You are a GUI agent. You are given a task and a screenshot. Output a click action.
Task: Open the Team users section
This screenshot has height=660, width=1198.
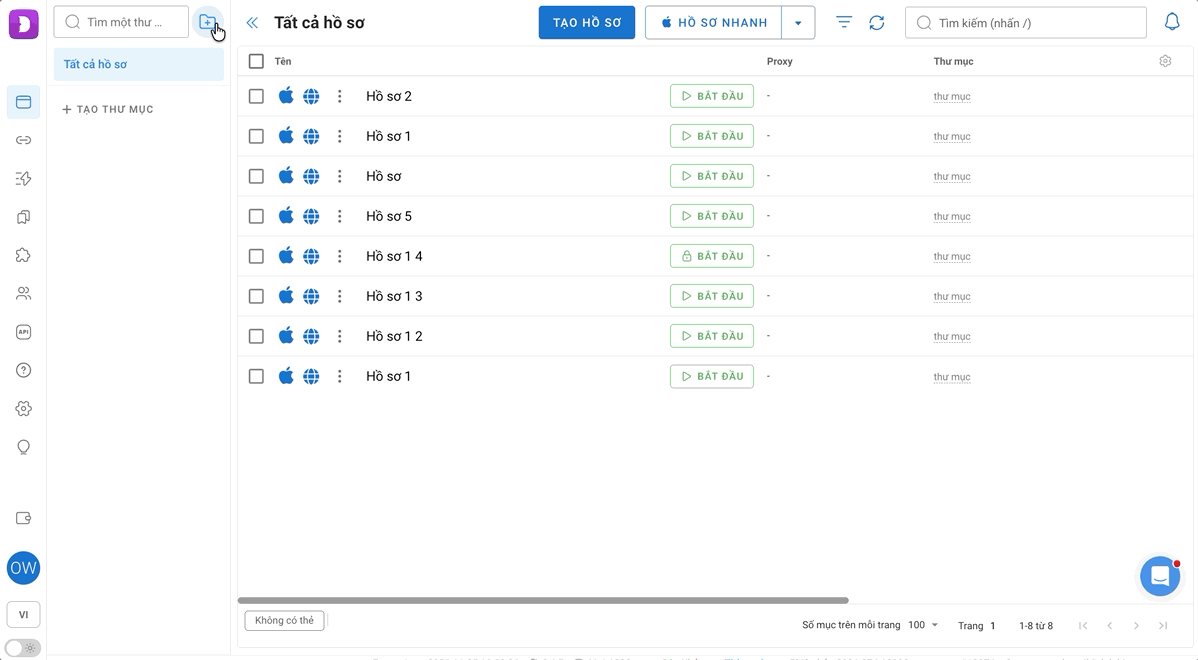24,293
